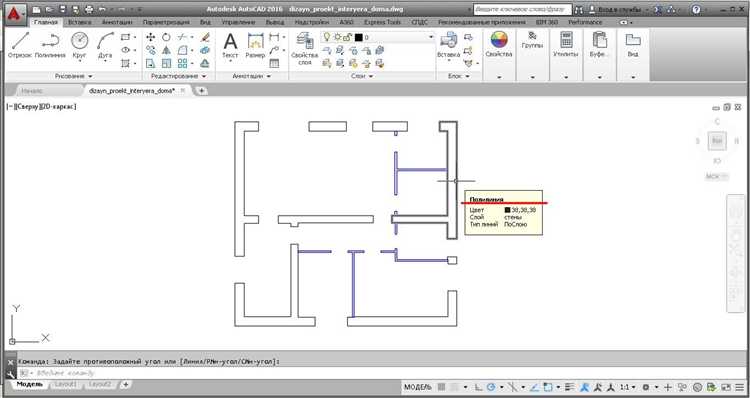The image size is (750, 398).
Task: Expand the Рисование panel
Action: [x=74, y=76]
